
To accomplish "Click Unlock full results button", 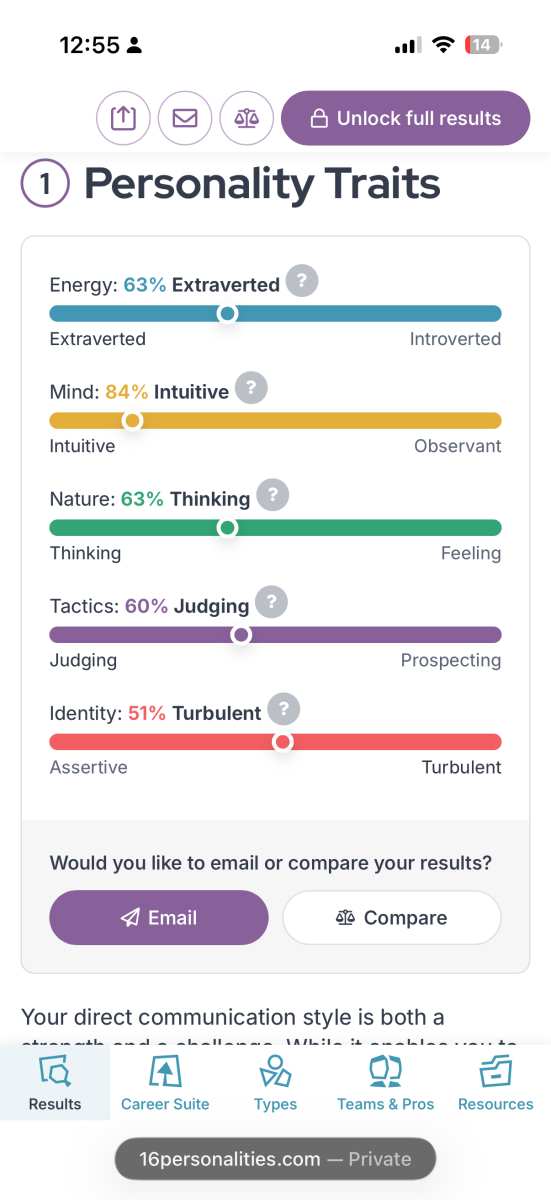I will [x=405, y=118].
